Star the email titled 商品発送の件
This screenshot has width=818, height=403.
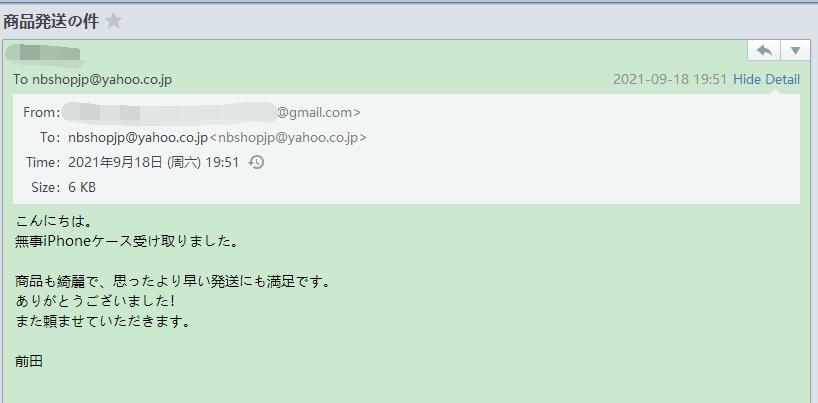[113, 21]
